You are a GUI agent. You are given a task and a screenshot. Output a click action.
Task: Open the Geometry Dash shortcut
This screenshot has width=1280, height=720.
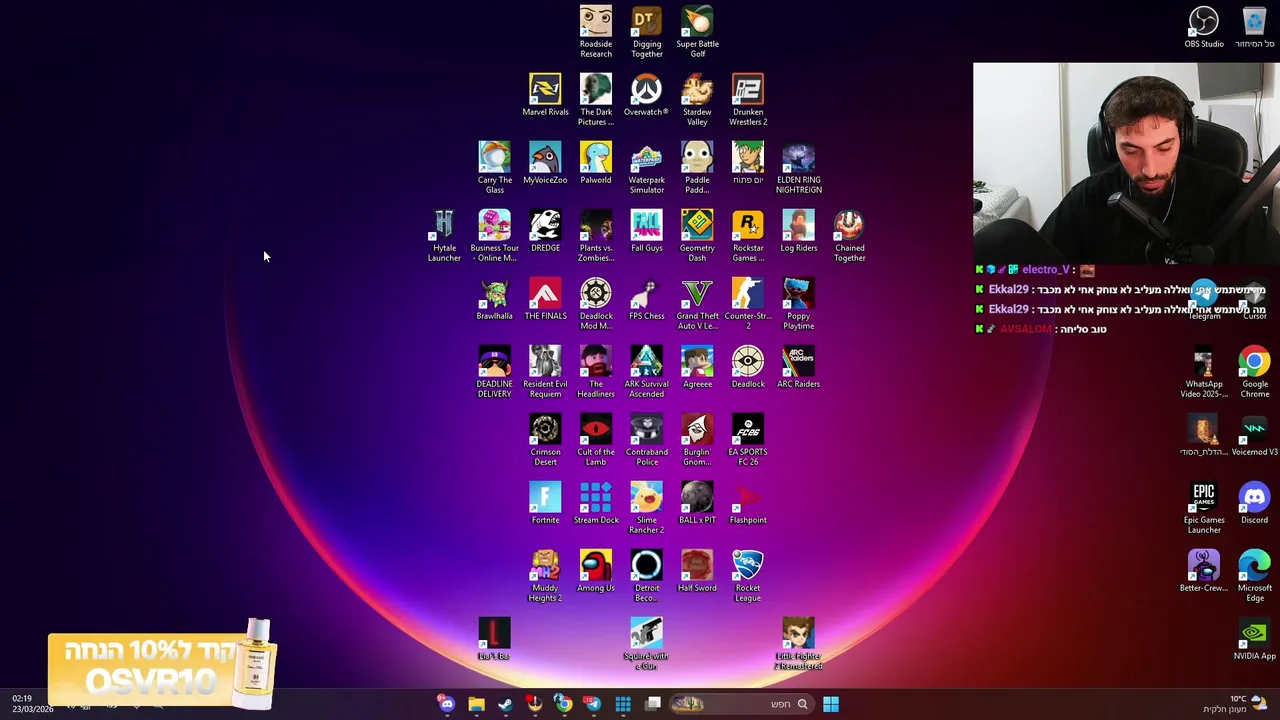[x=697, y=237]
